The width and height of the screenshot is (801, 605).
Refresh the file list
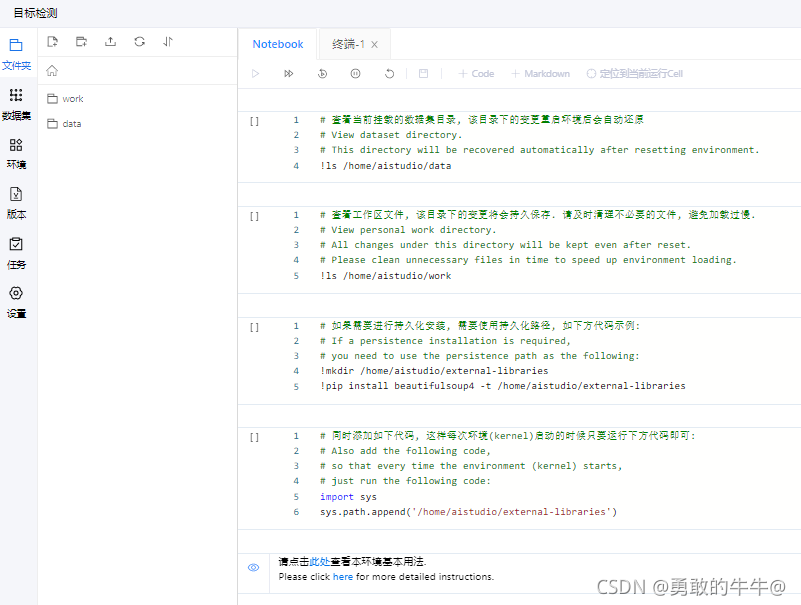click(x=139, y=42)
